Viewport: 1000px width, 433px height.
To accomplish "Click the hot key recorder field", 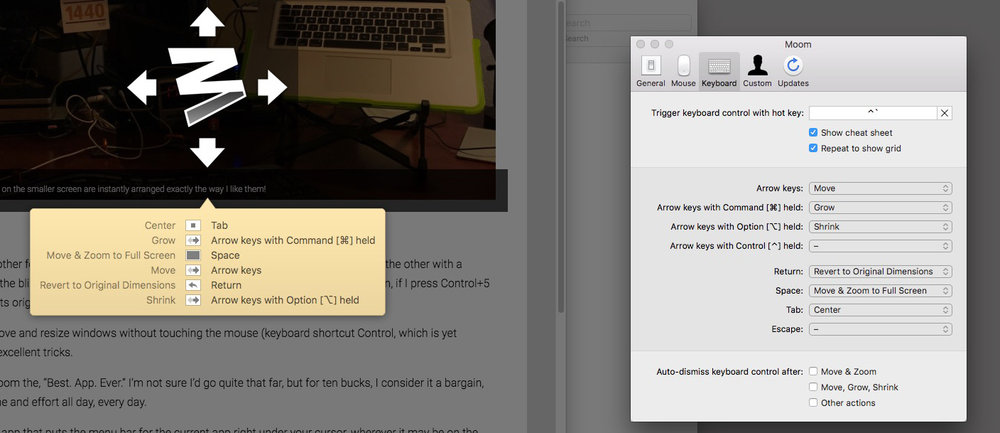I will click(873, 114).
